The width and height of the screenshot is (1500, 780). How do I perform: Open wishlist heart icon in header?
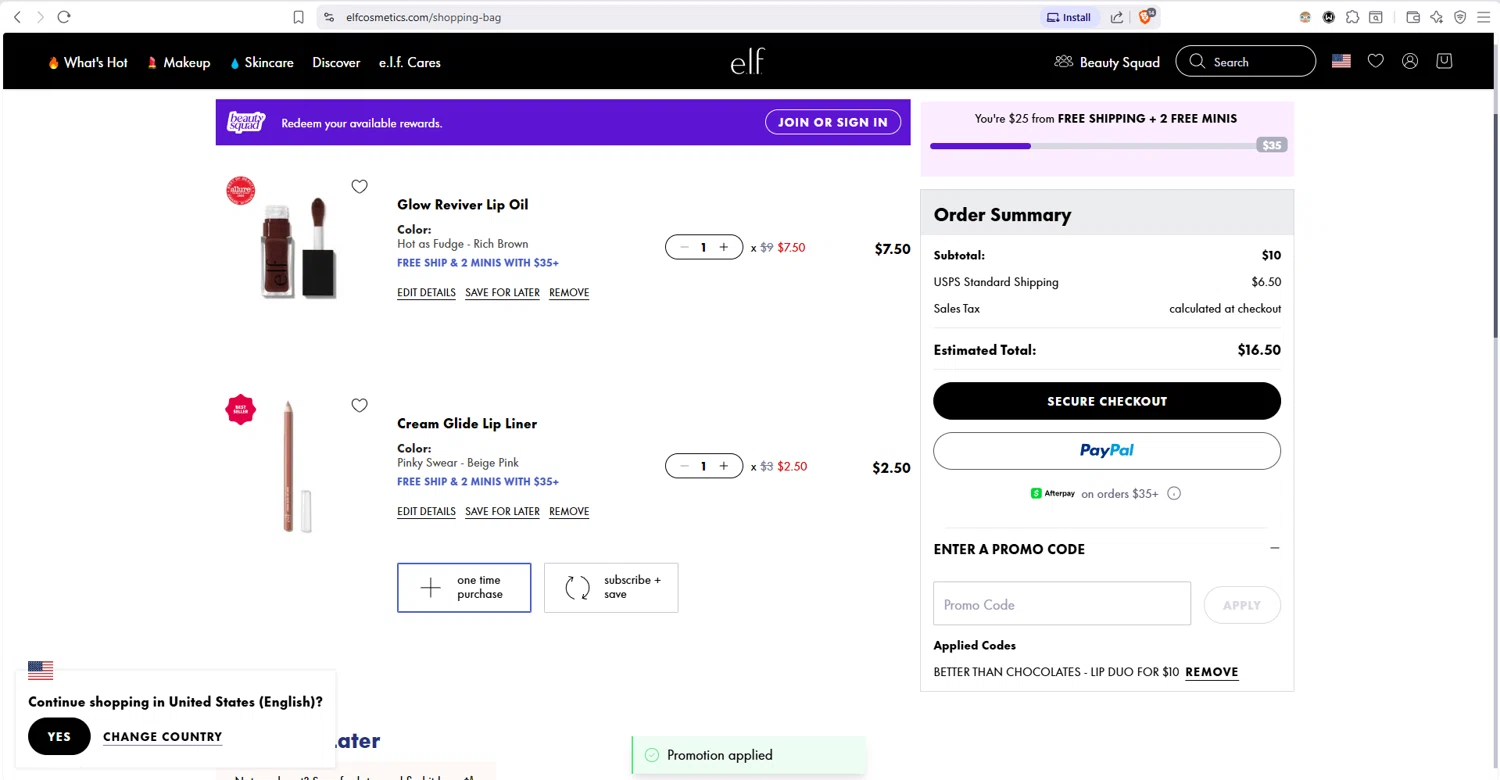tap(1376, 61)
